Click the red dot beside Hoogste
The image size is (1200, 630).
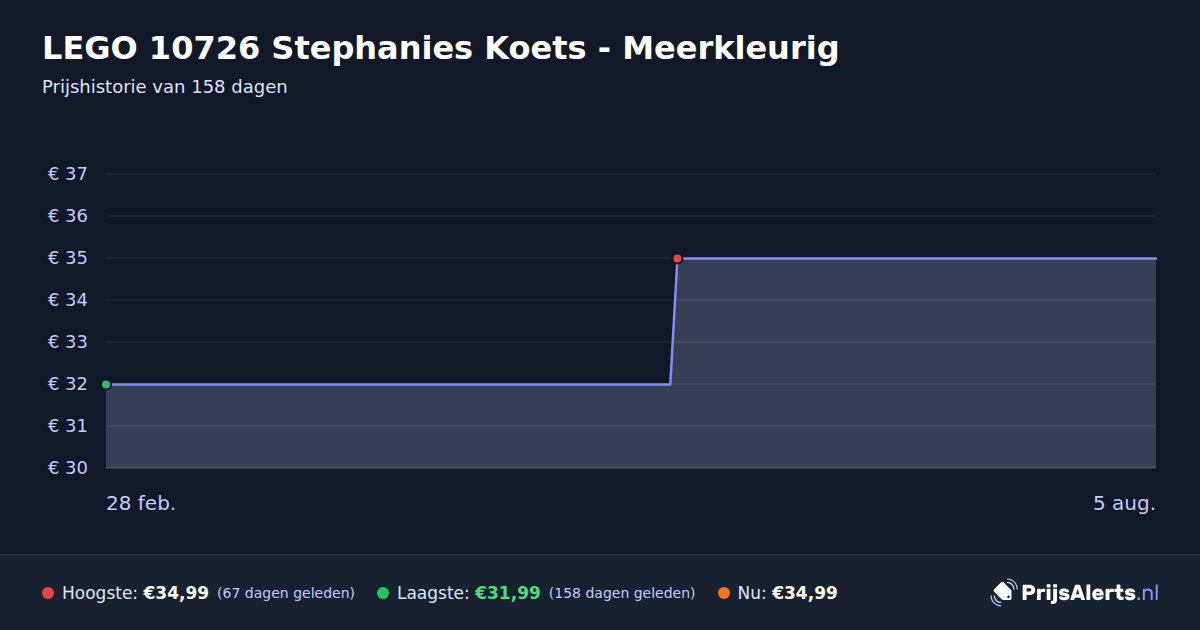click(x=48, y=593)
